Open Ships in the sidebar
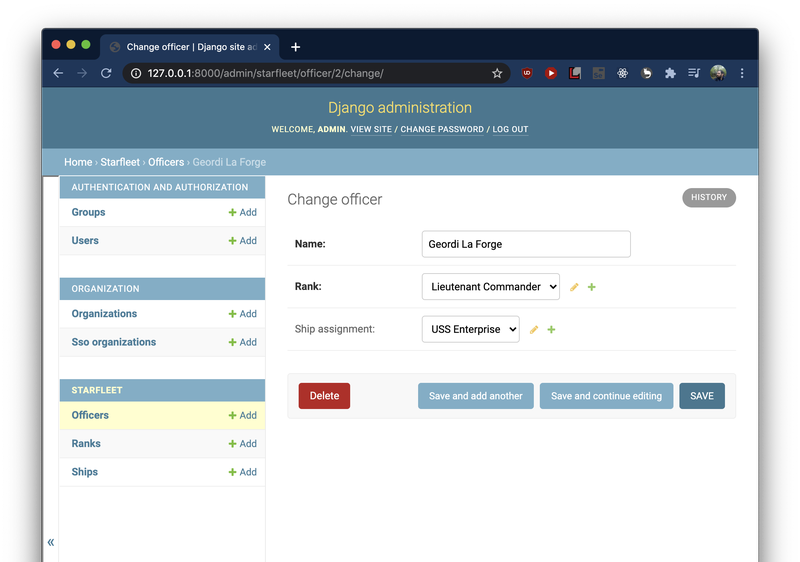800x562 pixels. [x=85, y=472]
